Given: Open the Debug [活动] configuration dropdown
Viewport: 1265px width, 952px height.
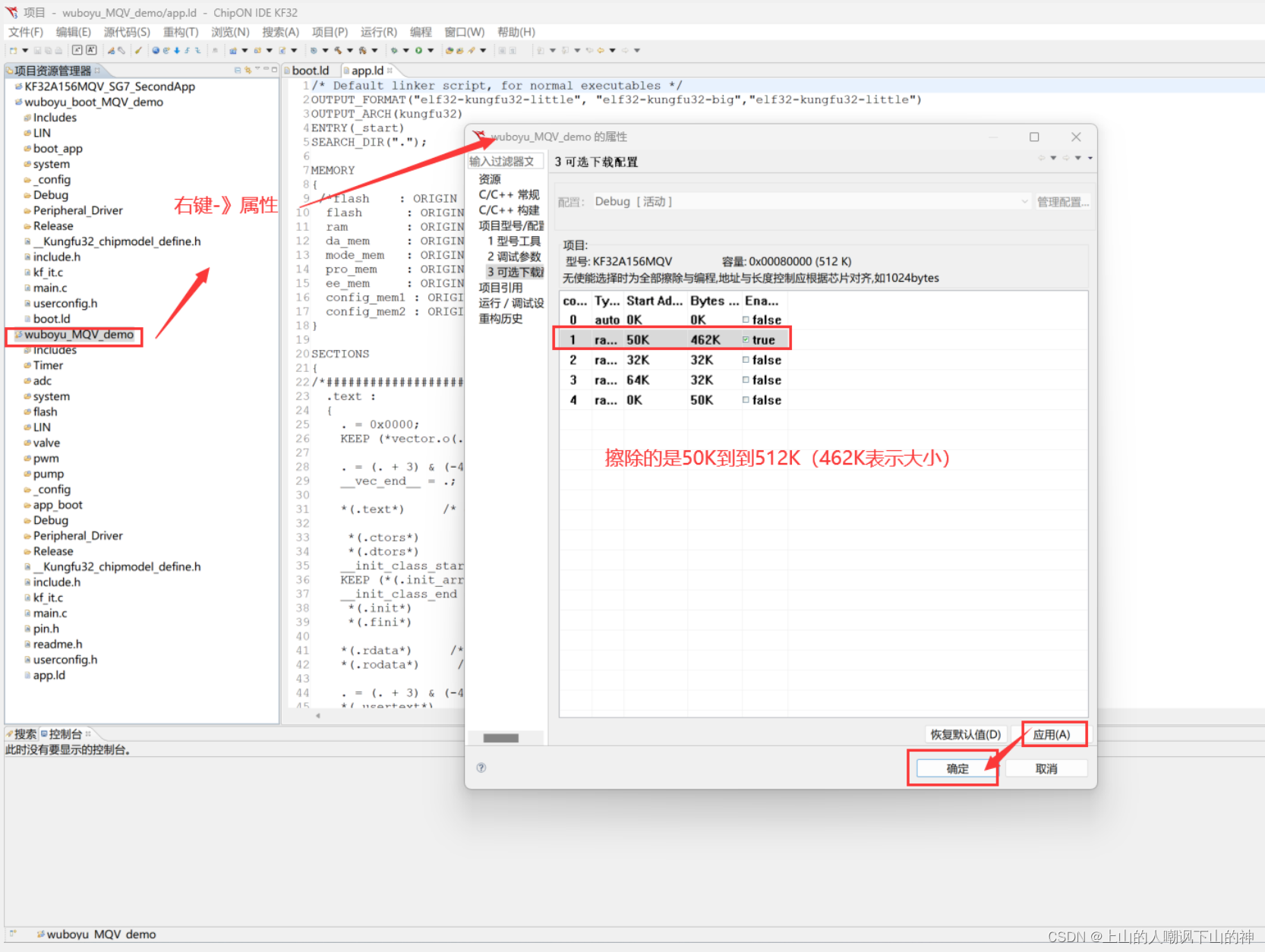Looking at the screenshot, I should coord(1024,201).
